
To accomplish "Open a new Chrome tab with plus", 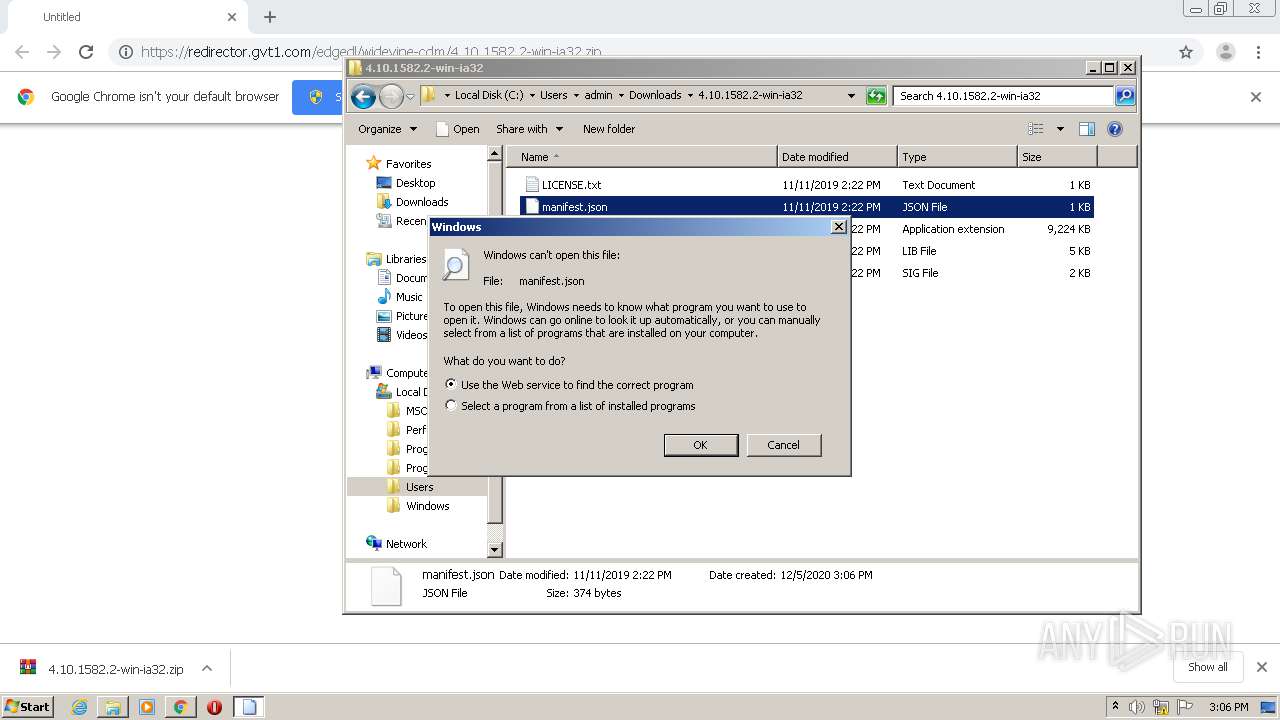I will coord(270,17).
